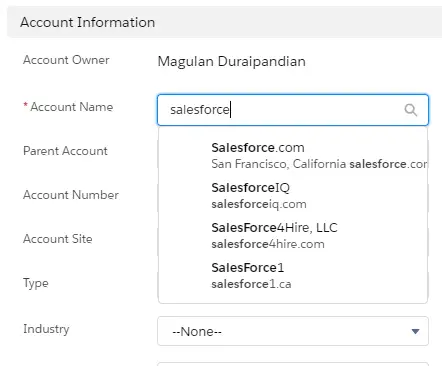The width and height of the screenshot is (442, 366).
Task: Click the salesforce4hire.com domain text
Action: (268, 244)
